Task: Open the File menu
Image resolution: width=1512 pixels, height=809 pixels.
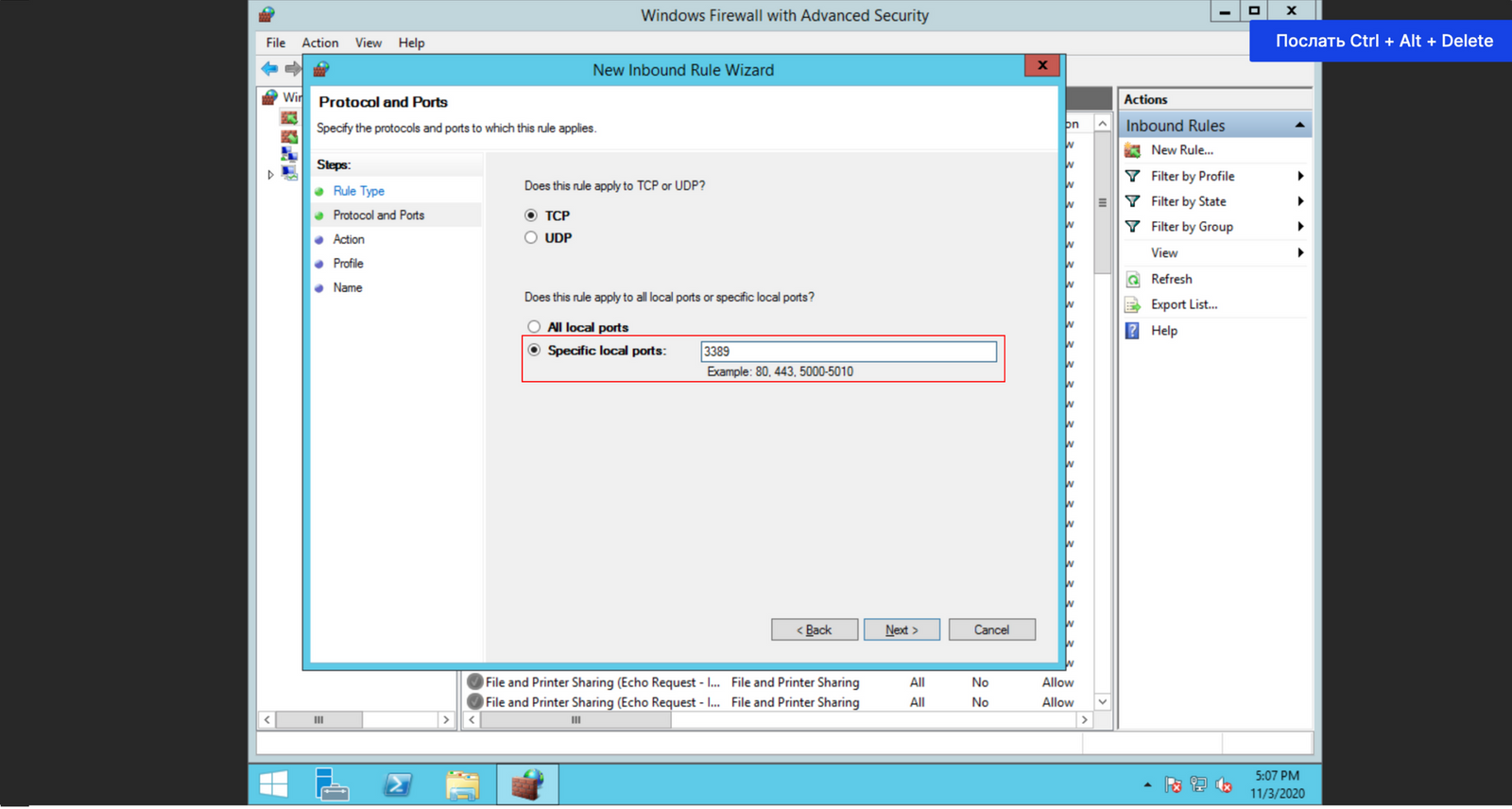Action: tap(276, 43)
